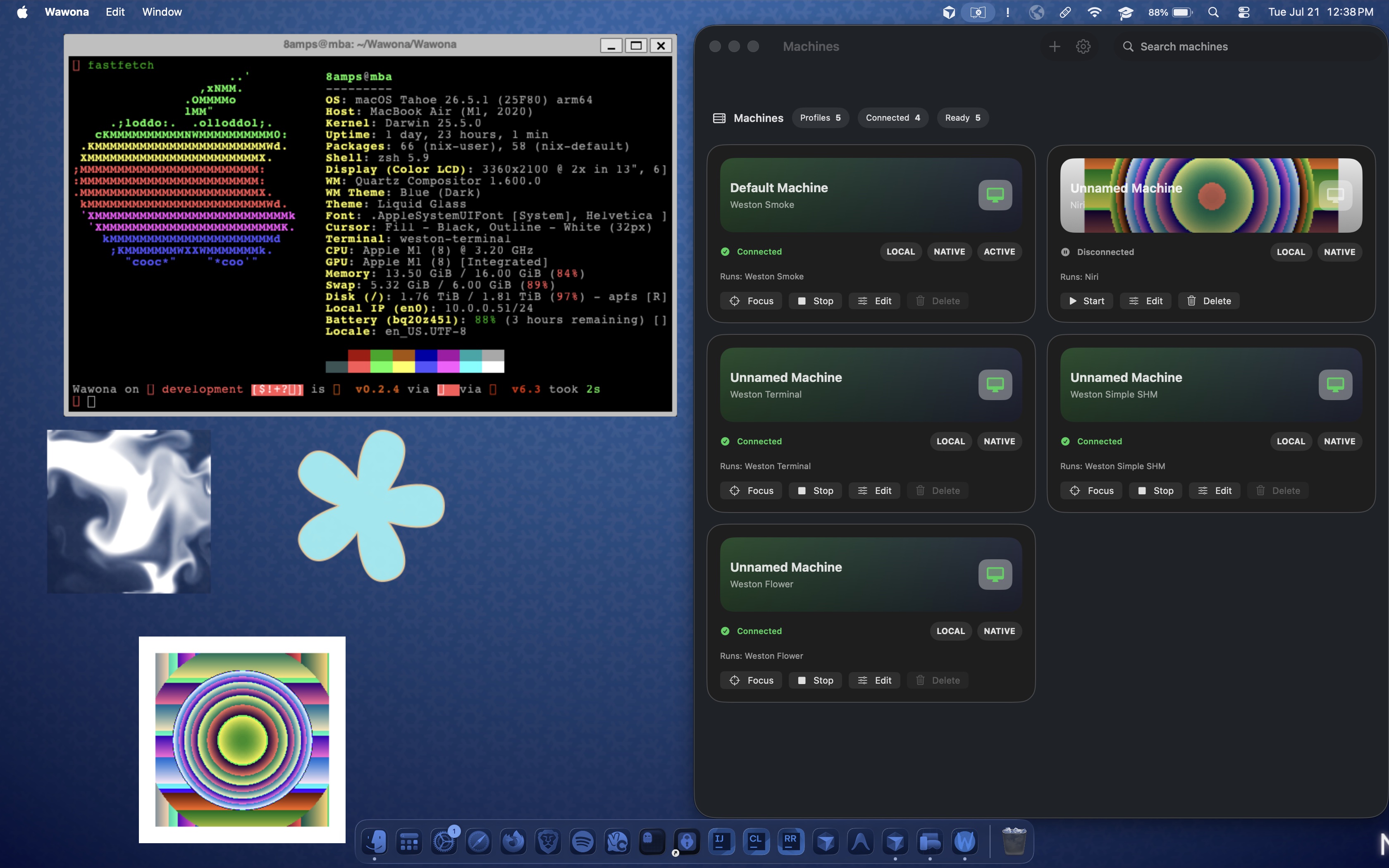Edit the Niri machine
This screenshot has width=1389, height=868.
(x=1146, y=301)
